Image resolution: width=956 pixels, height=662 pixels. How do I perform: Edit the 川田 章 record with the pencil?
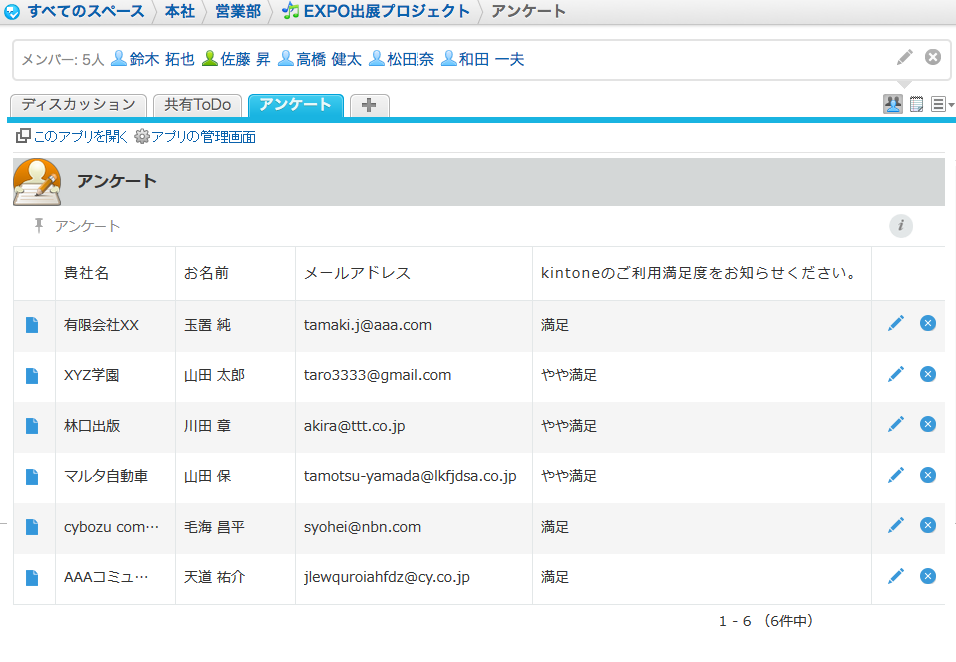click(x=896, y=424)
